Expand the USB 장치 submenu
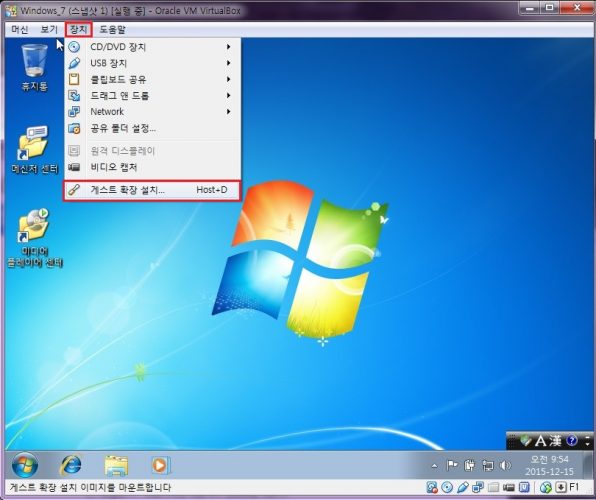 (x=152, y=63)
